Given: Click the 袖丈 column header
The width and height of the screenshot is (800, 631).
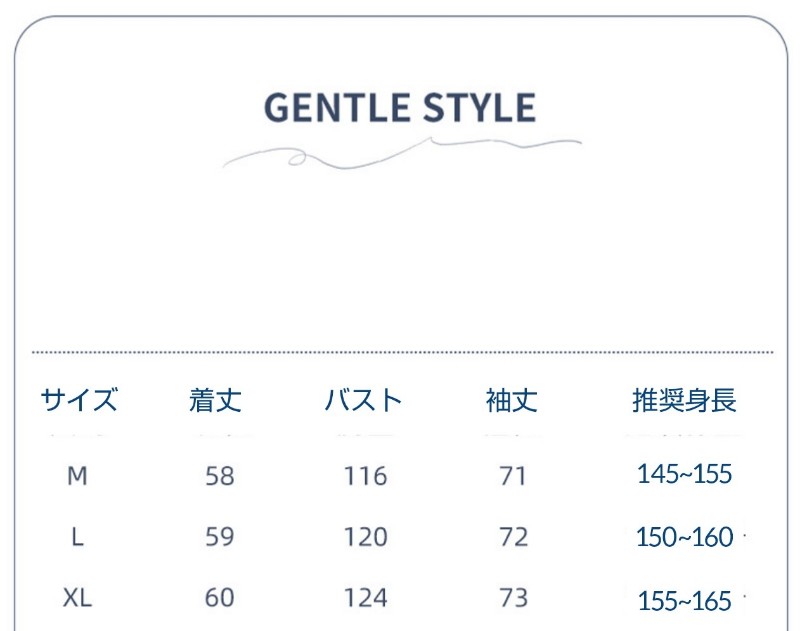Looking at the screenshot, I should tap(512, 400).
